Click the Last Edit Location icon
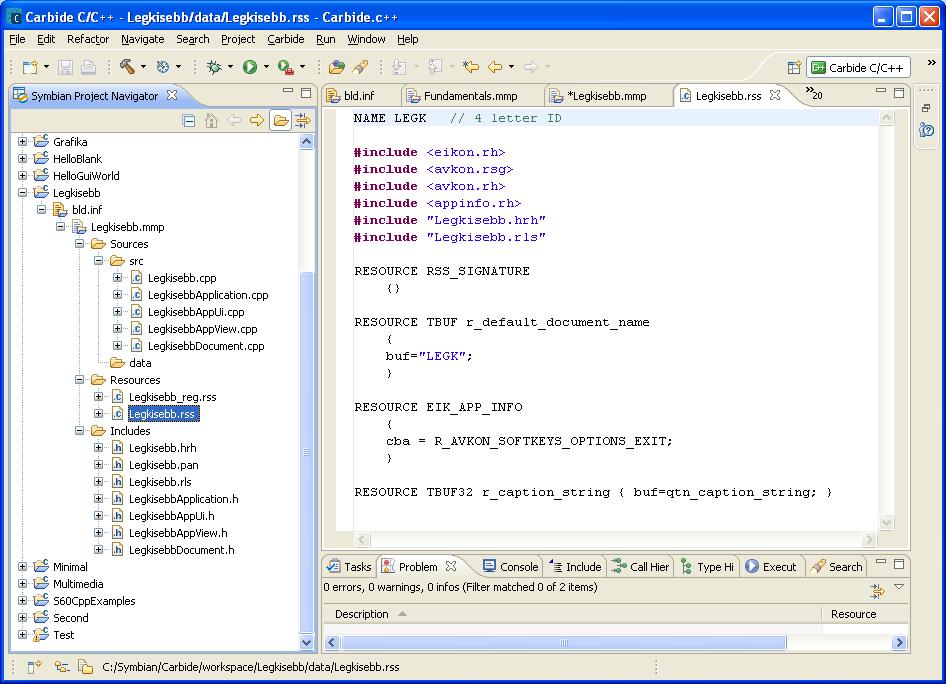 click(471, 67)
